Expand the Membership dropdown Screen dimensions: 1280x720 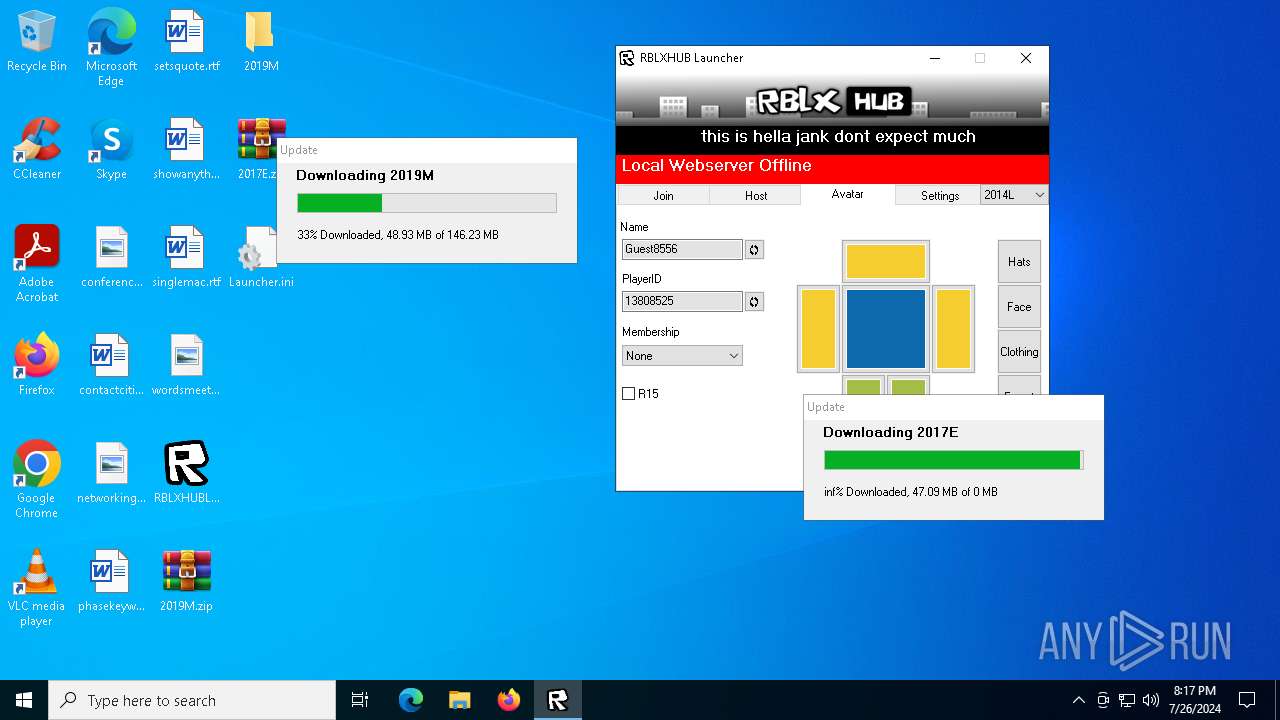pos(682,356)
